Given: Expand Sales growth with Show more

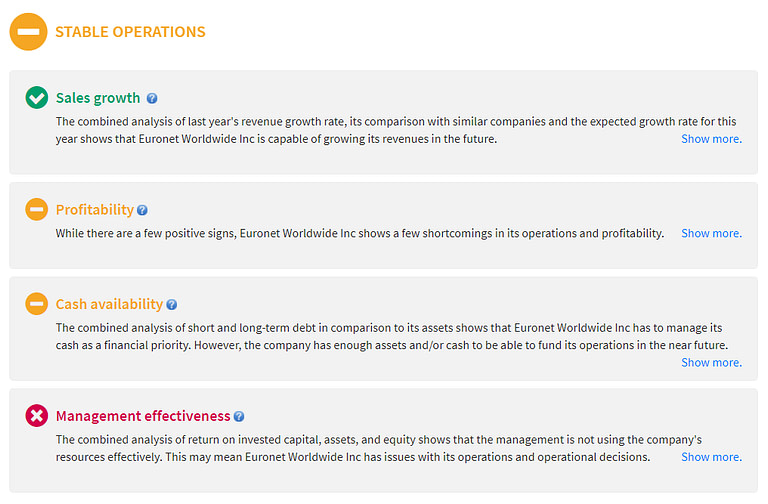Looking at the screenshot, I should click(711, 139).
